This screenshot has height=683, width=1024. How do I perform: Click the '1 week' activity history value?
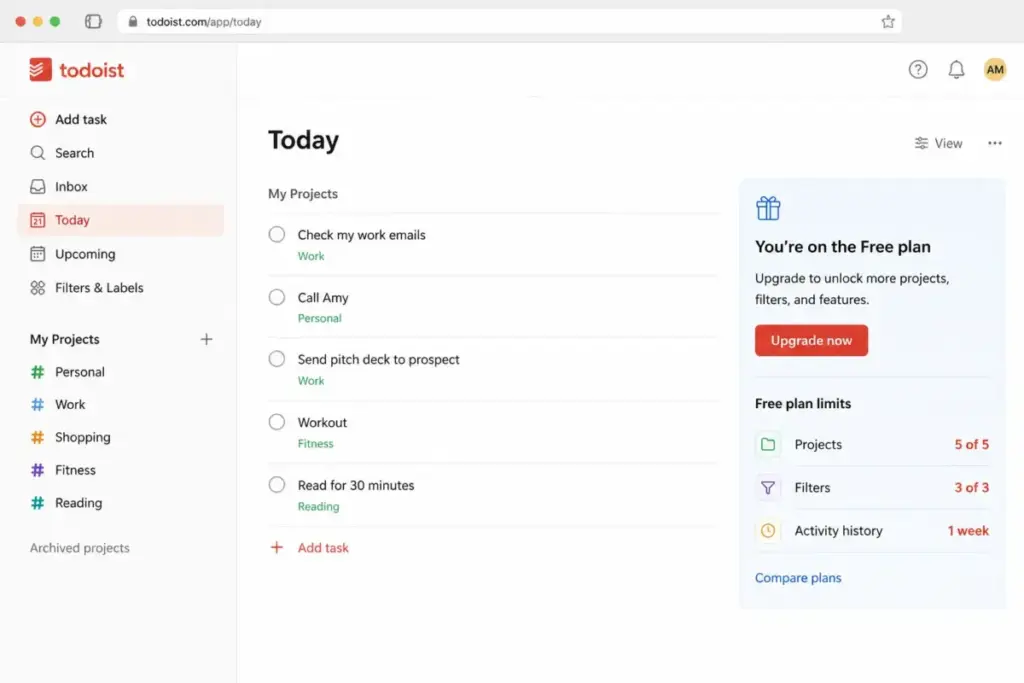pyautogui.click(x=968, y=531)
